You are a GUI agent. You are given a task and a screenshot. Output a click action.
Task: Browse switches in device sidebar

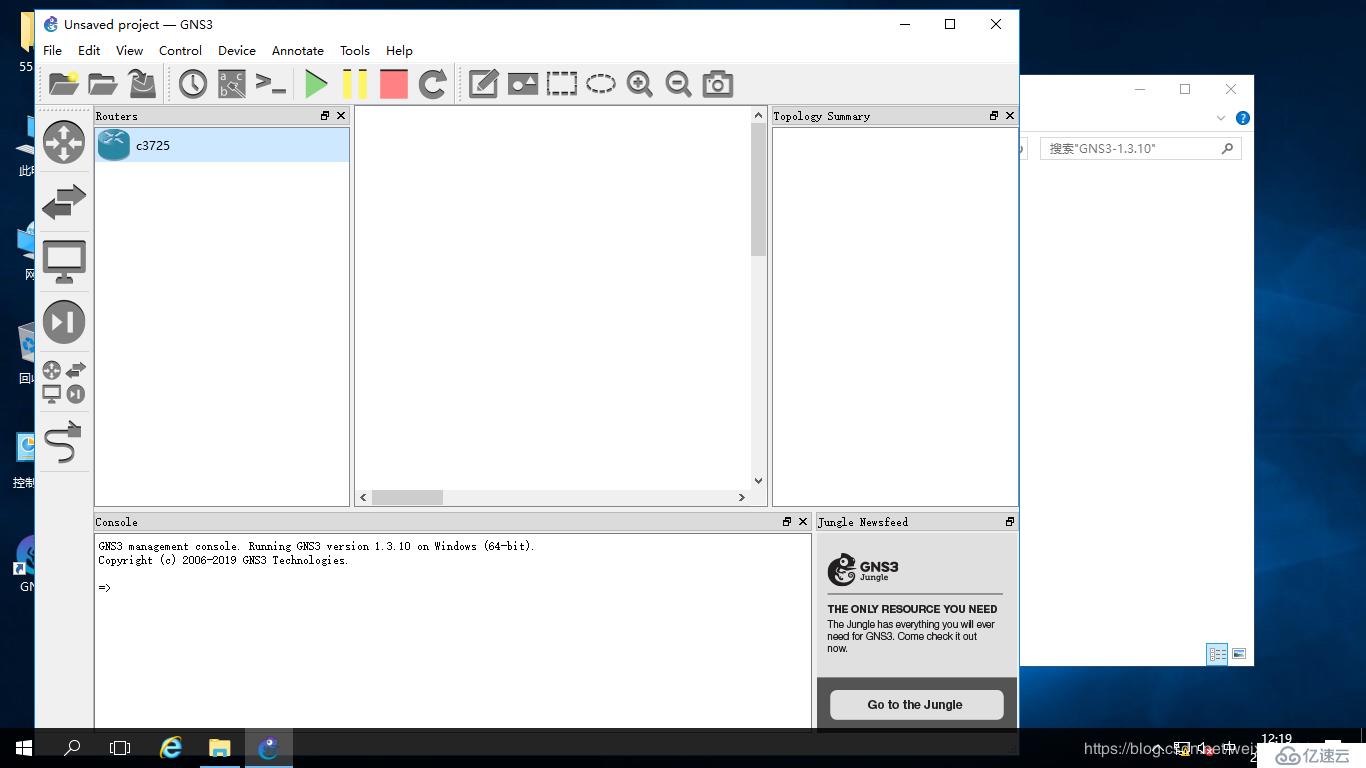click(x=64, y=202)
